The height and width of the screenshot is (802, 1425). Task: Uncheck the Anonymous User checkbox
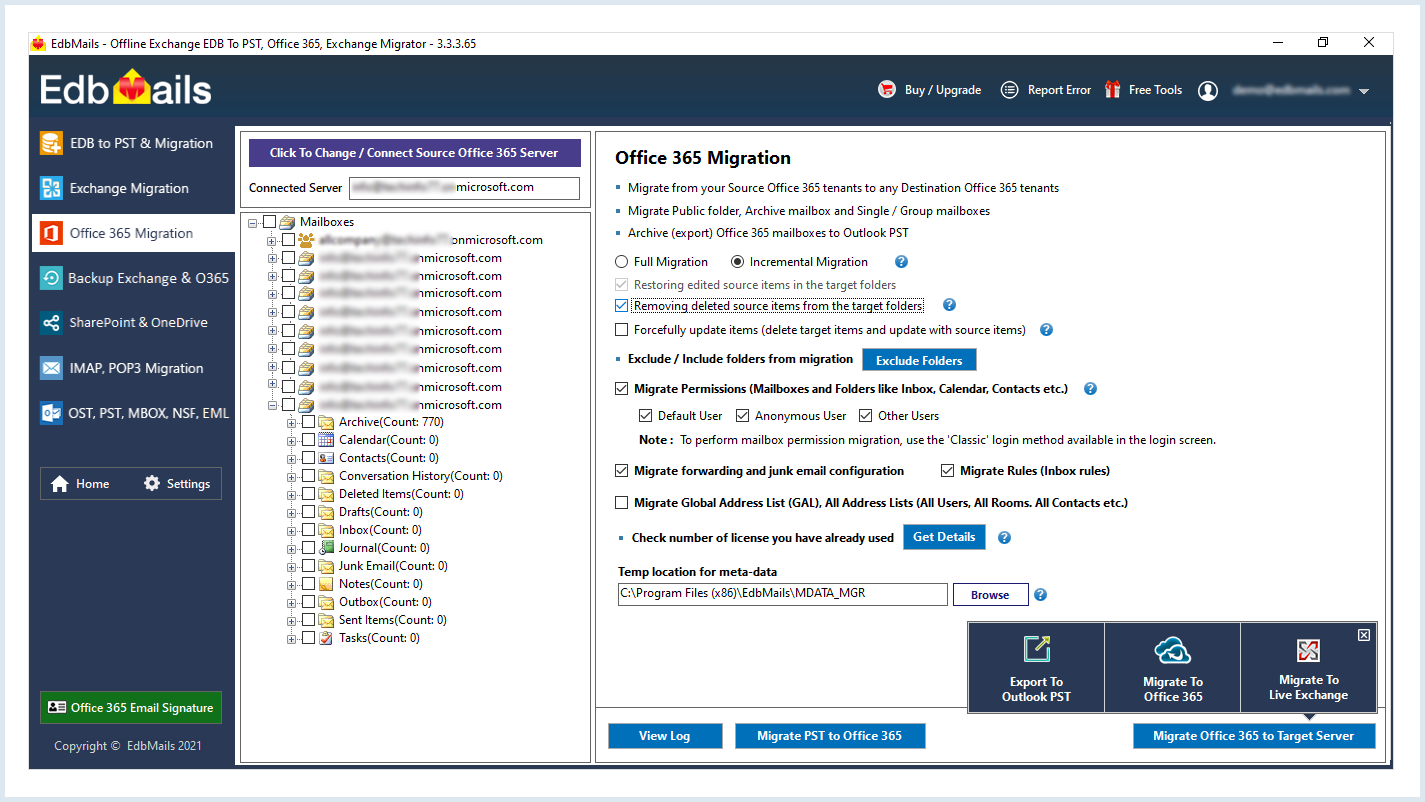tap(743, 416)
